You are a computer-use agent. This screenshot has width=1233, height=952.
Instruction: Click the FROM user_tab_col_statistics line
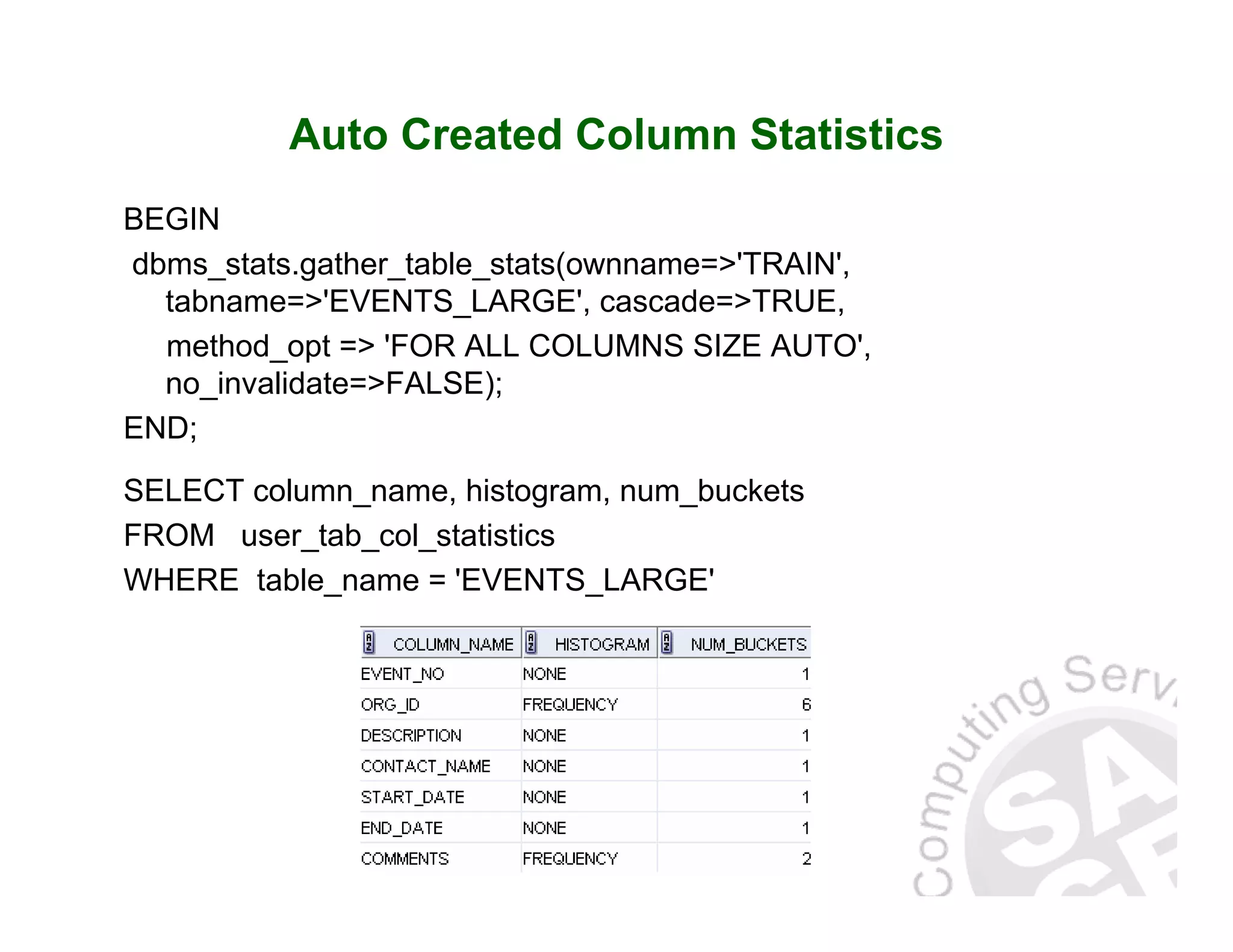click(x=339, y=536)
